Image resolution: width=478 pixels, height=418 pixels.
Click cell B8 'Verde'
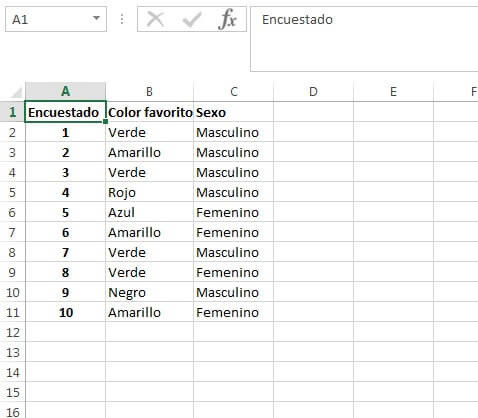(x=149, y=252)
